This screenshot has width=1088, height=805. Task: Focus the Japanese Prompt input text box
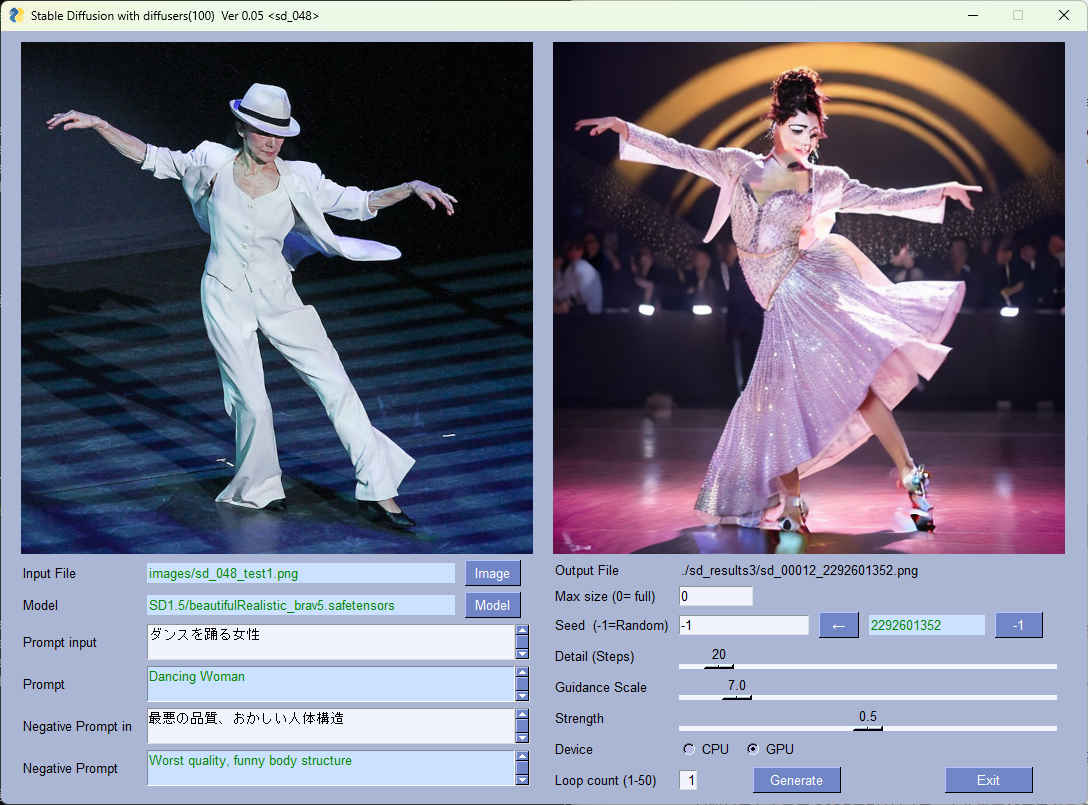pos(331,642)
